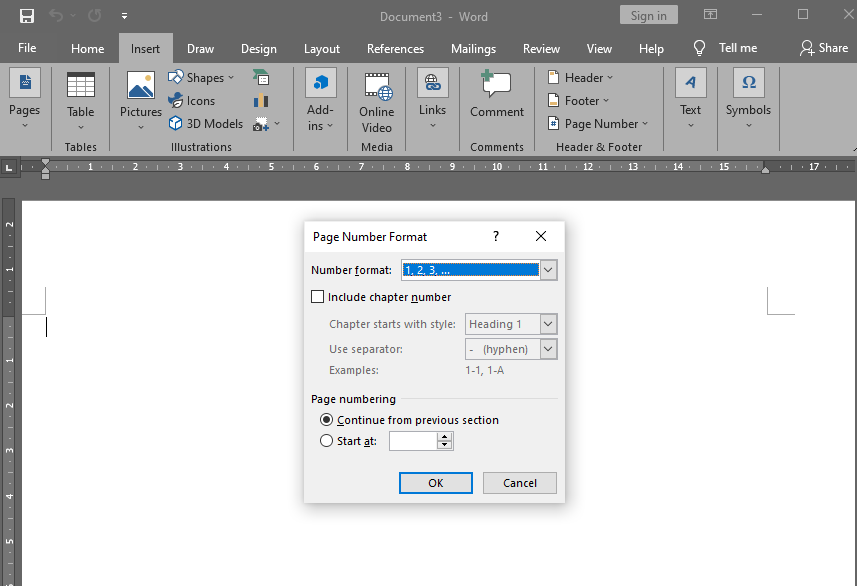This screenshot has height=586, width=857.
Task: Click the Online Video tool
Action: click(x=377, y=100)
